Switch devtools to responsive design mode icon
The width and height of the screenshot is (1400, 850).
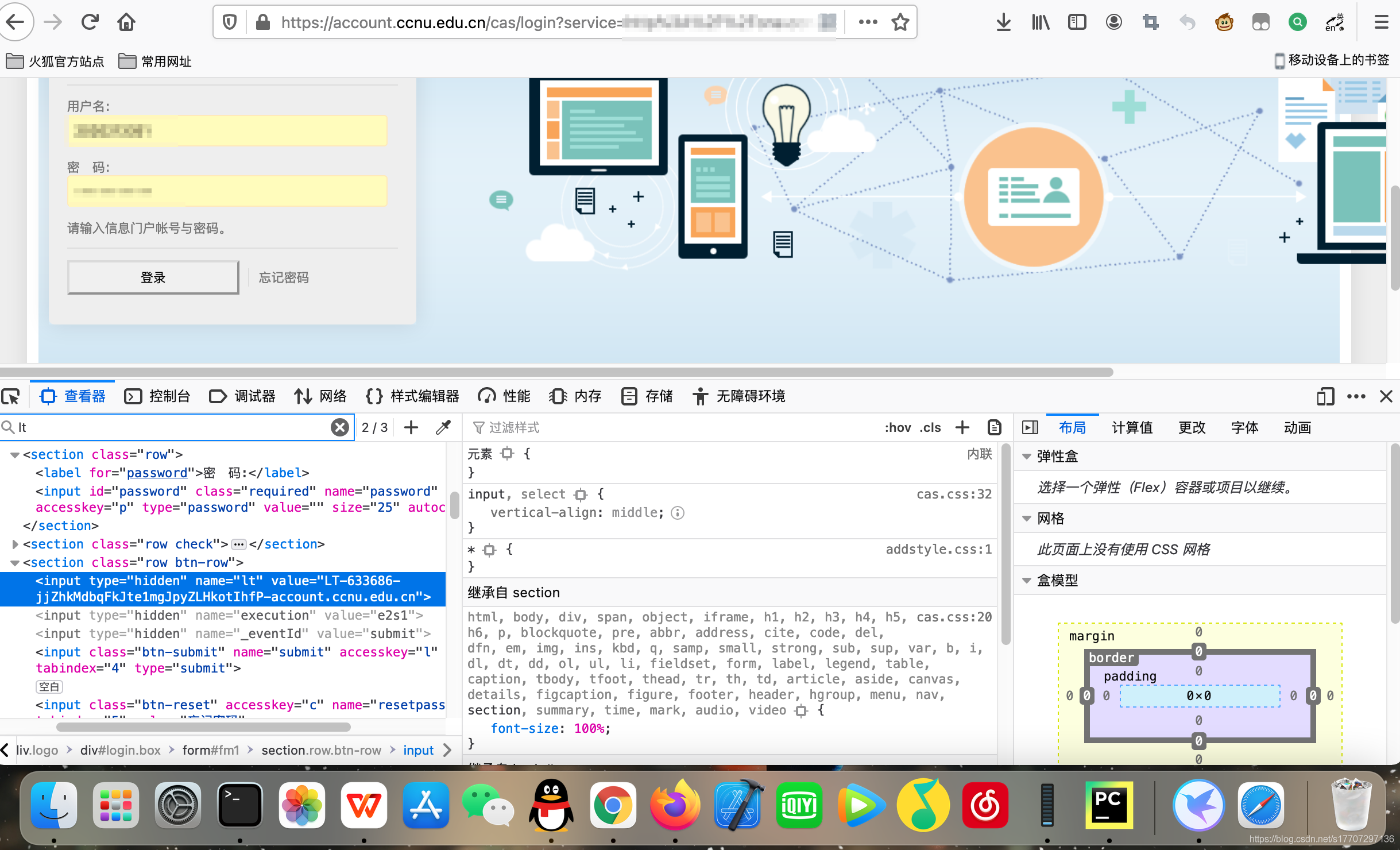(x=1325, y=396)
